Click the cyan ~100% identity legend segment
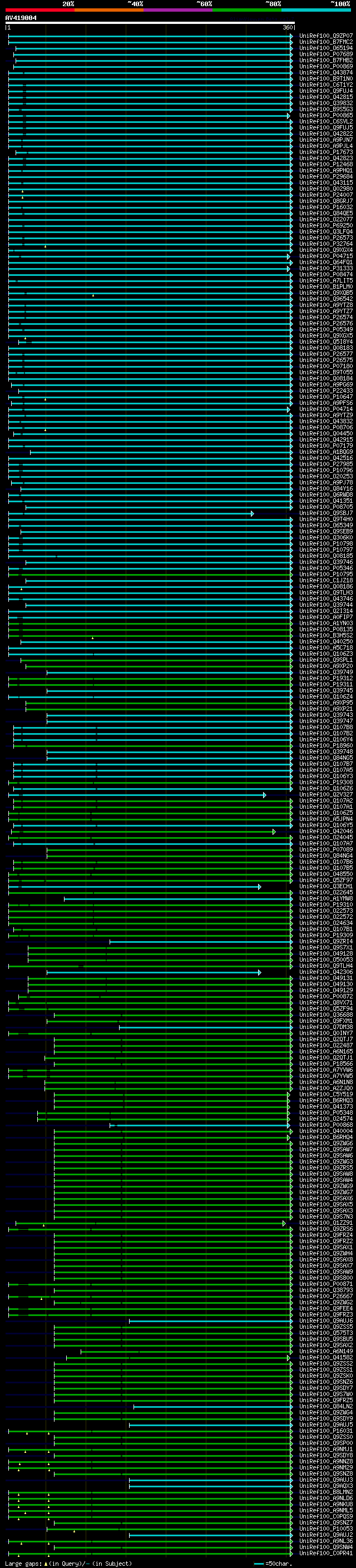 coord(317,10)
